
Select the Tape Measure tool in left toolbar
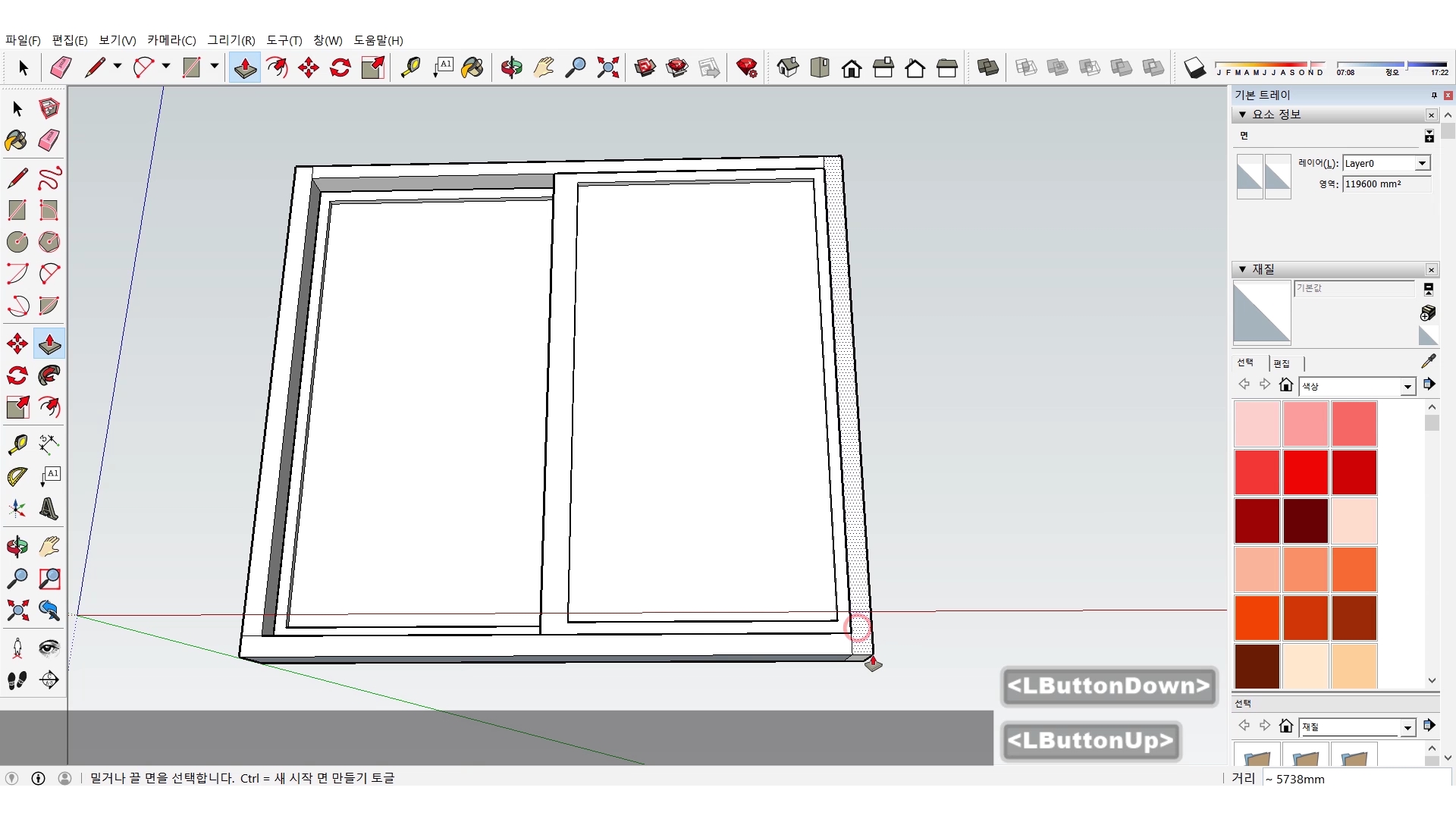click(17, 444)
